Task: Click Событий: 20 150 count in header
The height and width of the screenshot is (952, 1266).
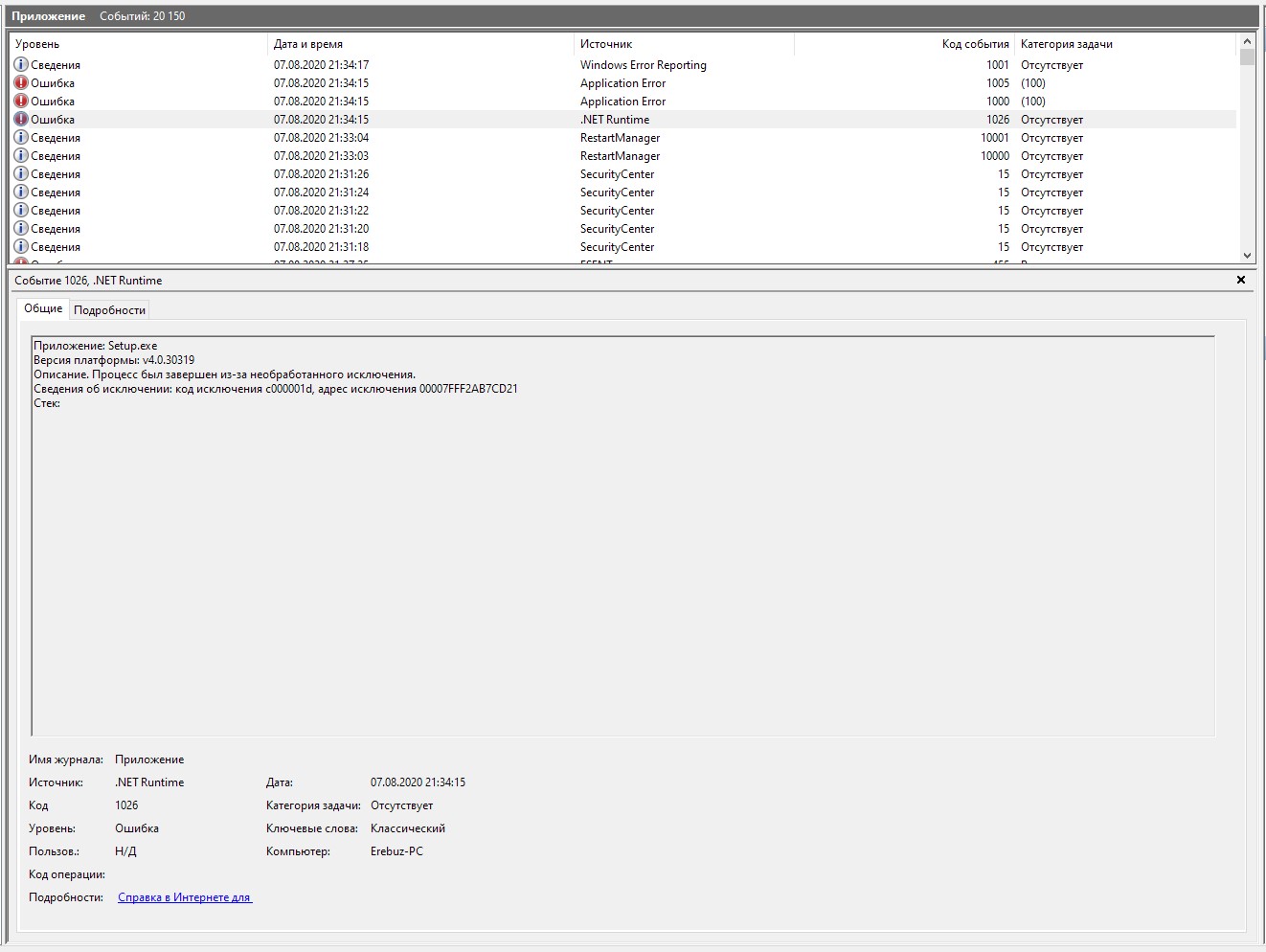Action: click(143, 16)
